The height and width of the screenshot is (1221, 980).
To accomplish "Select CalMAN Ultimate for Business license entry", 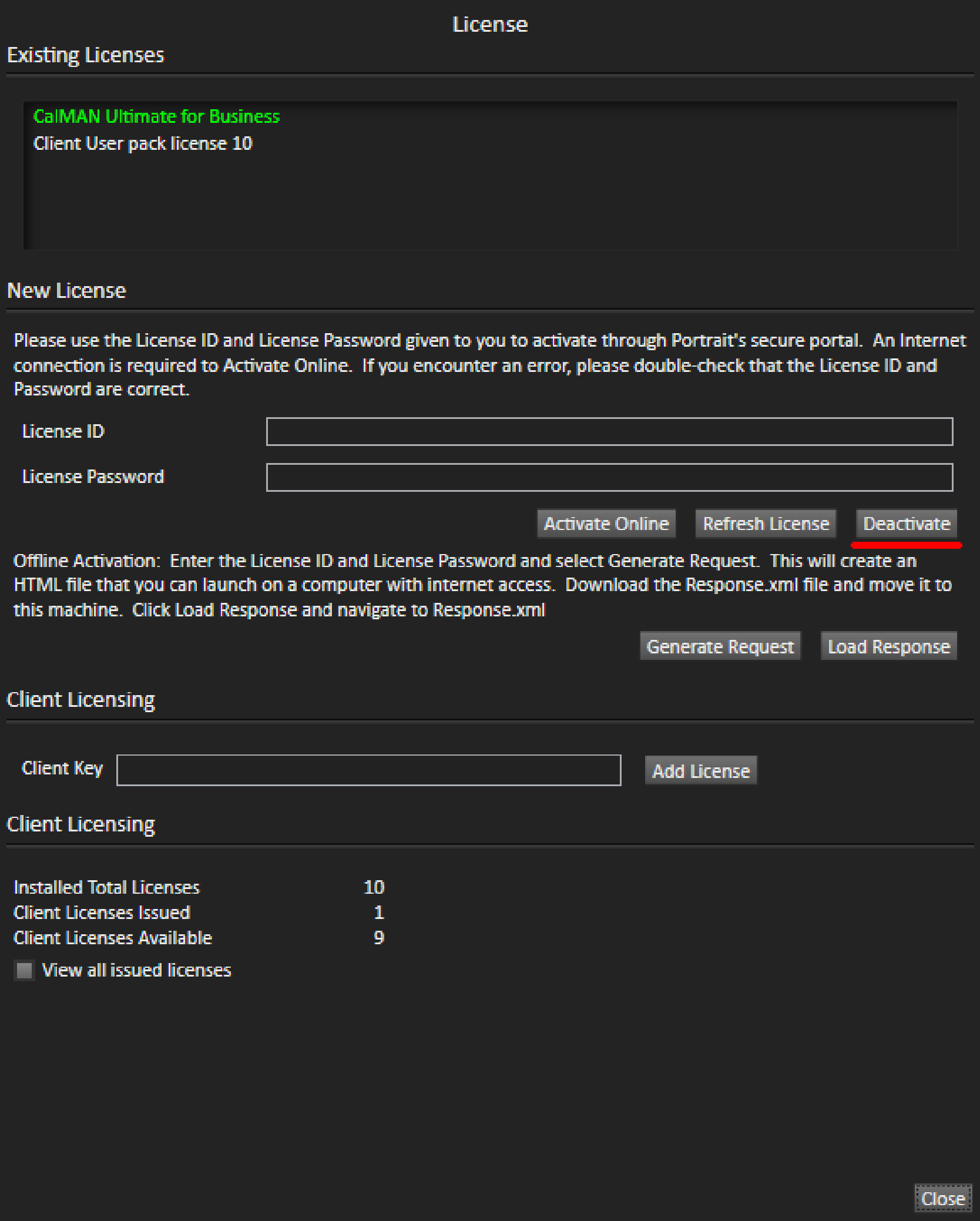I will (x=156, y=116).
